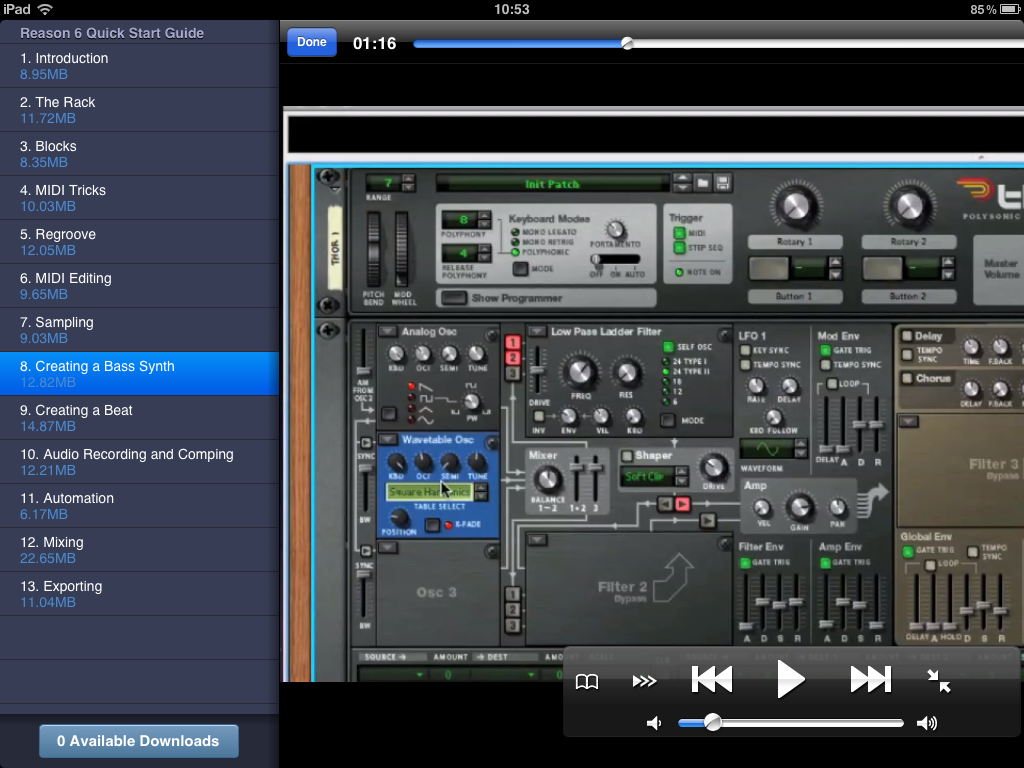Choose lesson 1. Introduction
The image size is (1024, 768).
point(139,66)
